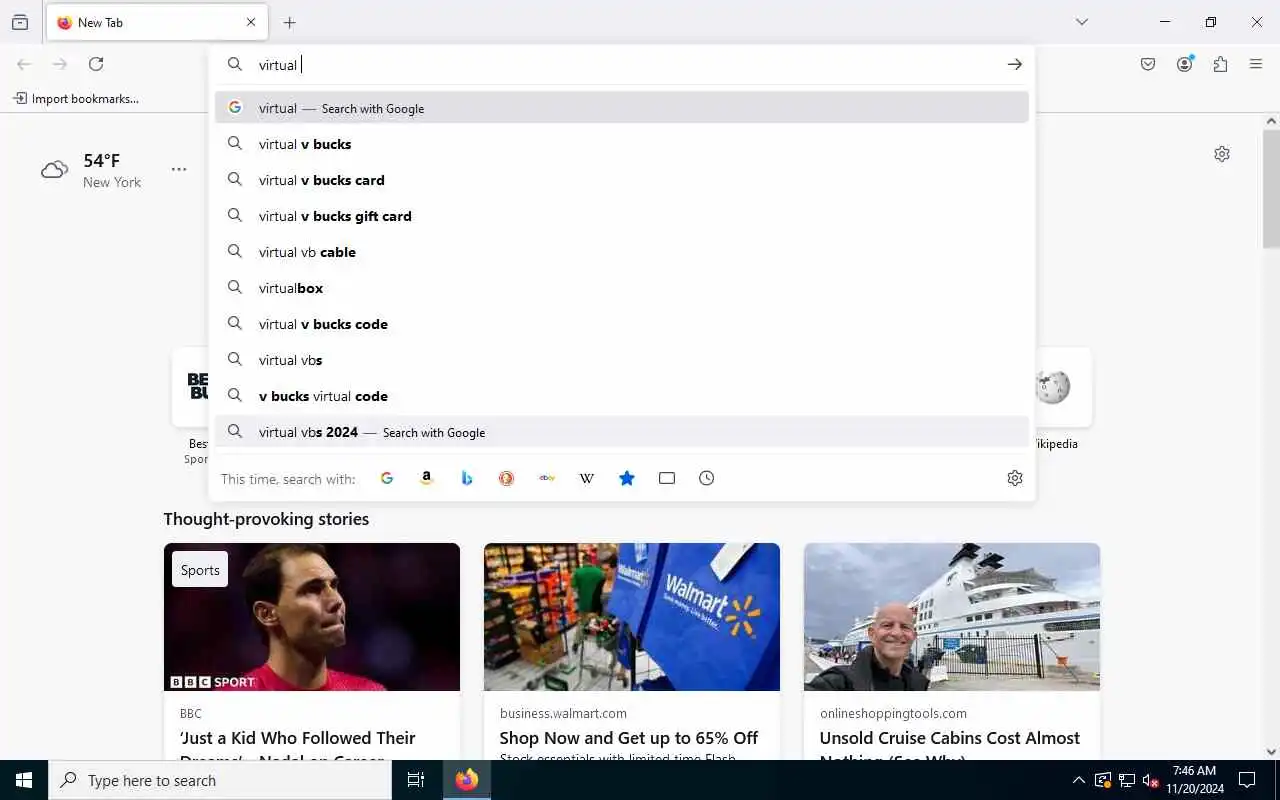Open search settings gear in dropdown
Screen dimensions: 1280x800
1015,478
